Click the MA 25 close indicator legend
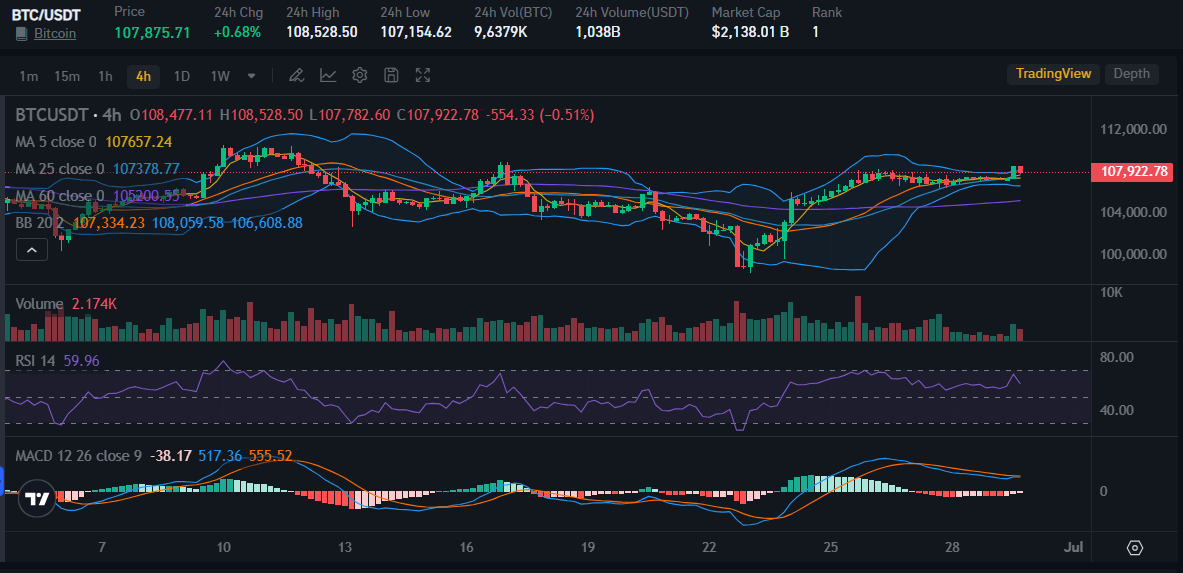 [60, 169]
